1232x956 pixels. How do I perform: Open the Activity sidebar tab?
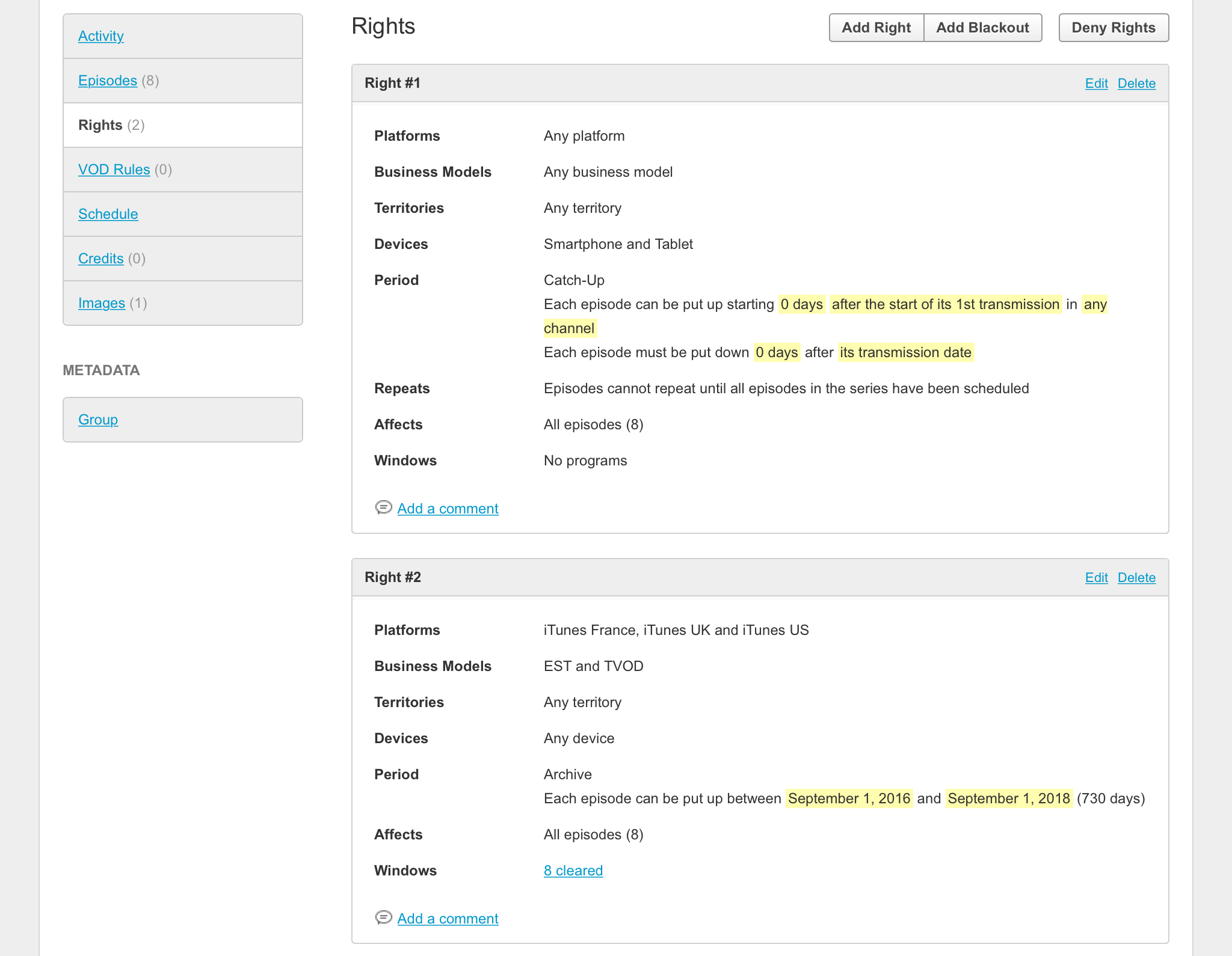tap(100, 36)
